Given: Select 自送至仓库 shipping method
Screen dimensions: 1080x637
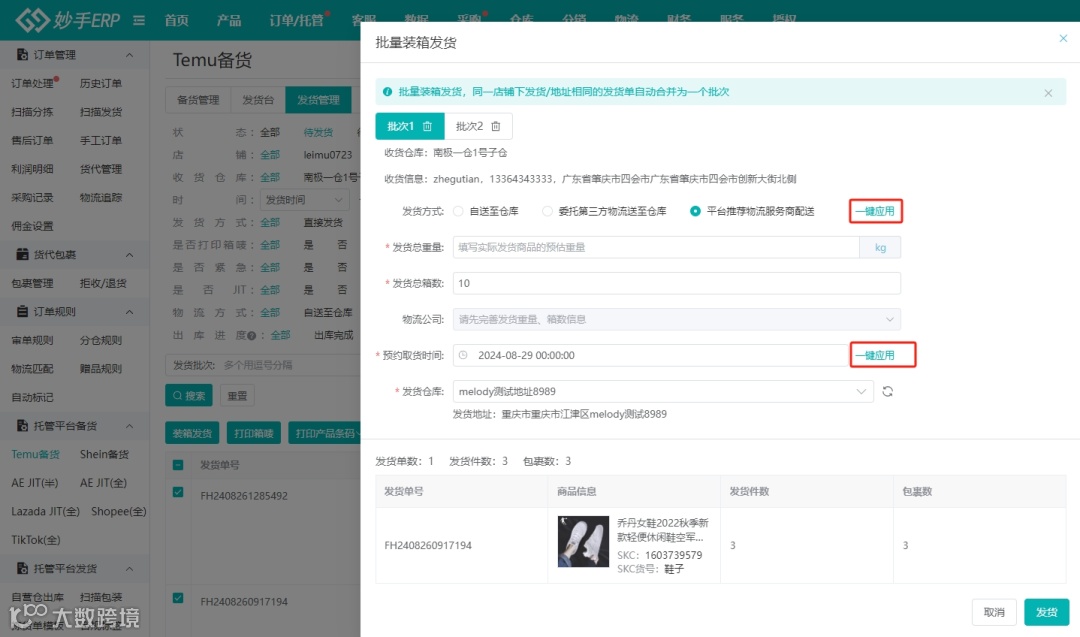Looking at the screenshot, I should click(x=458, y=211).
